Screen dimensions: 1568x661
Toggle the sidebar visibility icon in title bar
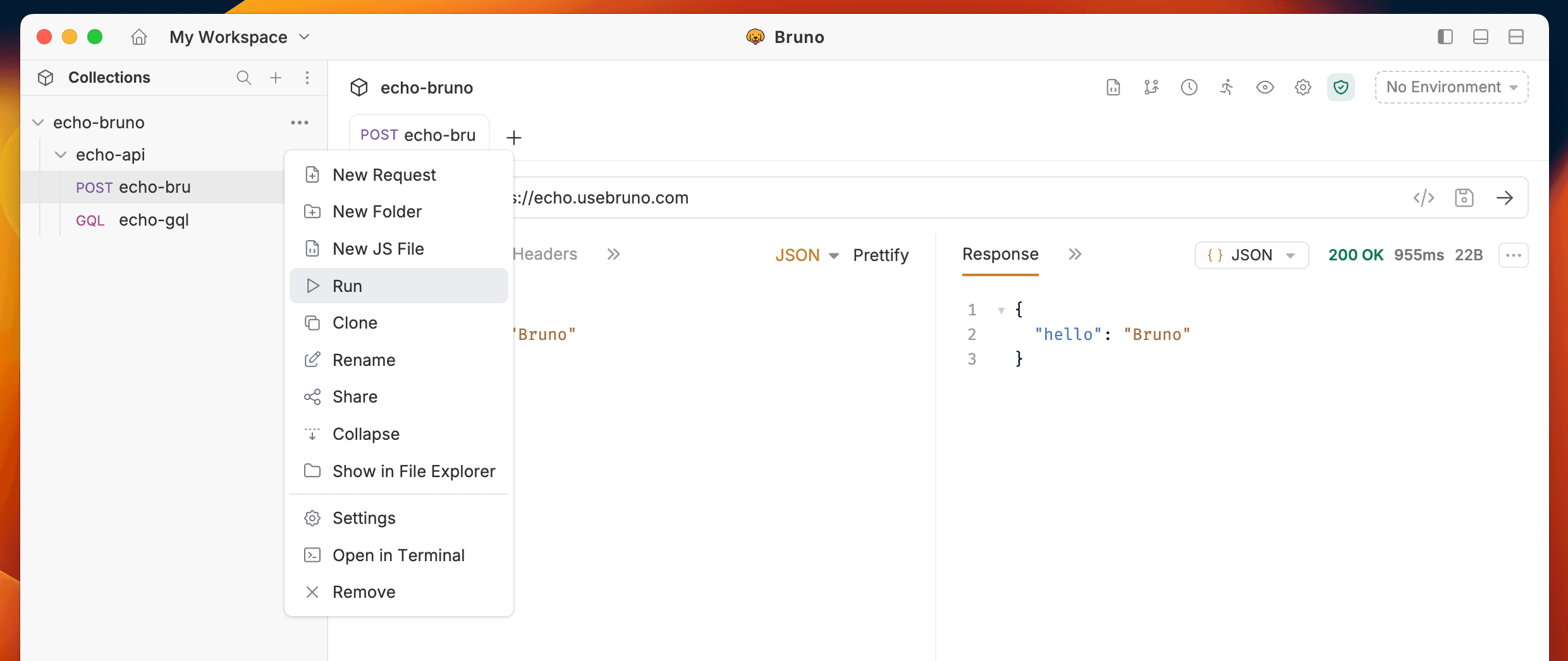click(x=1445, y=37)
